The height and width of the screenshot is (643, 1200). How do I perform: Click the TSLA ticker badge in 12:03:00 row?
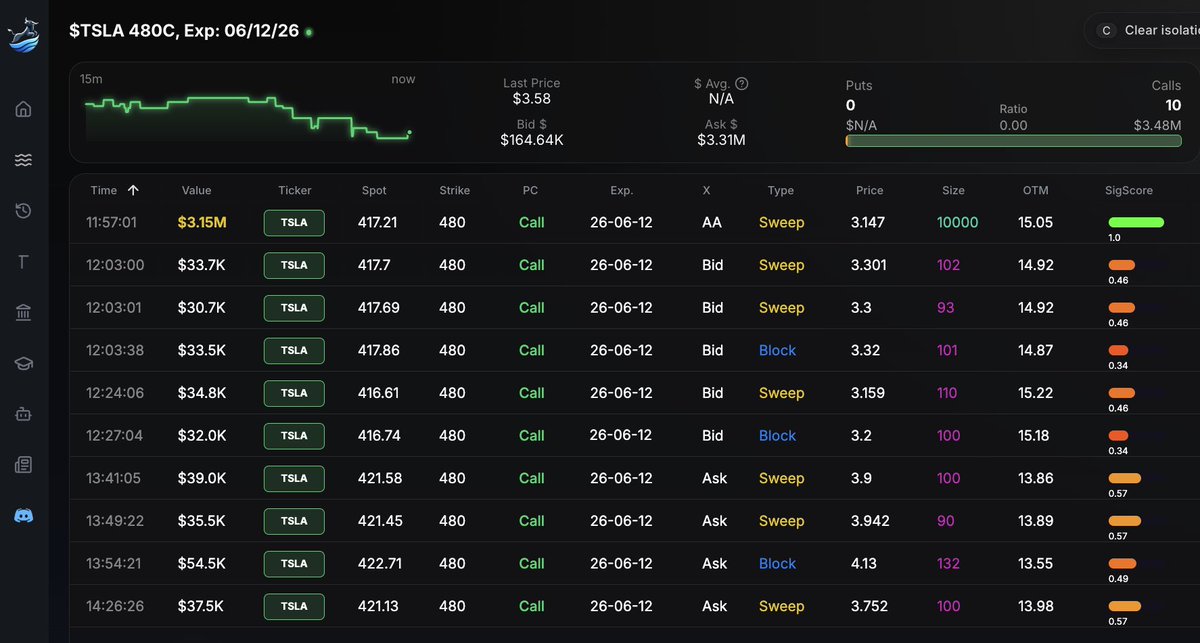pos(294,265)
